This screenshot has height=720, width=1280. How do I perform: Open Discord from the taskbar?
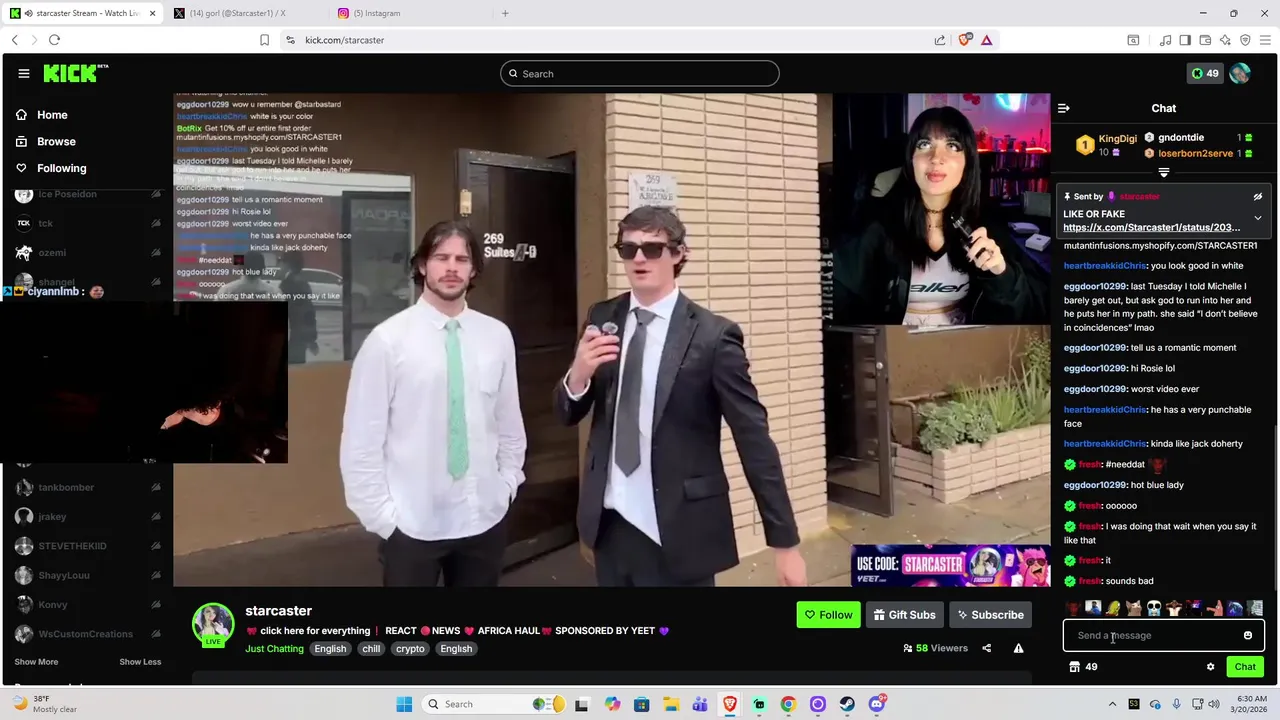coord(877,704)
